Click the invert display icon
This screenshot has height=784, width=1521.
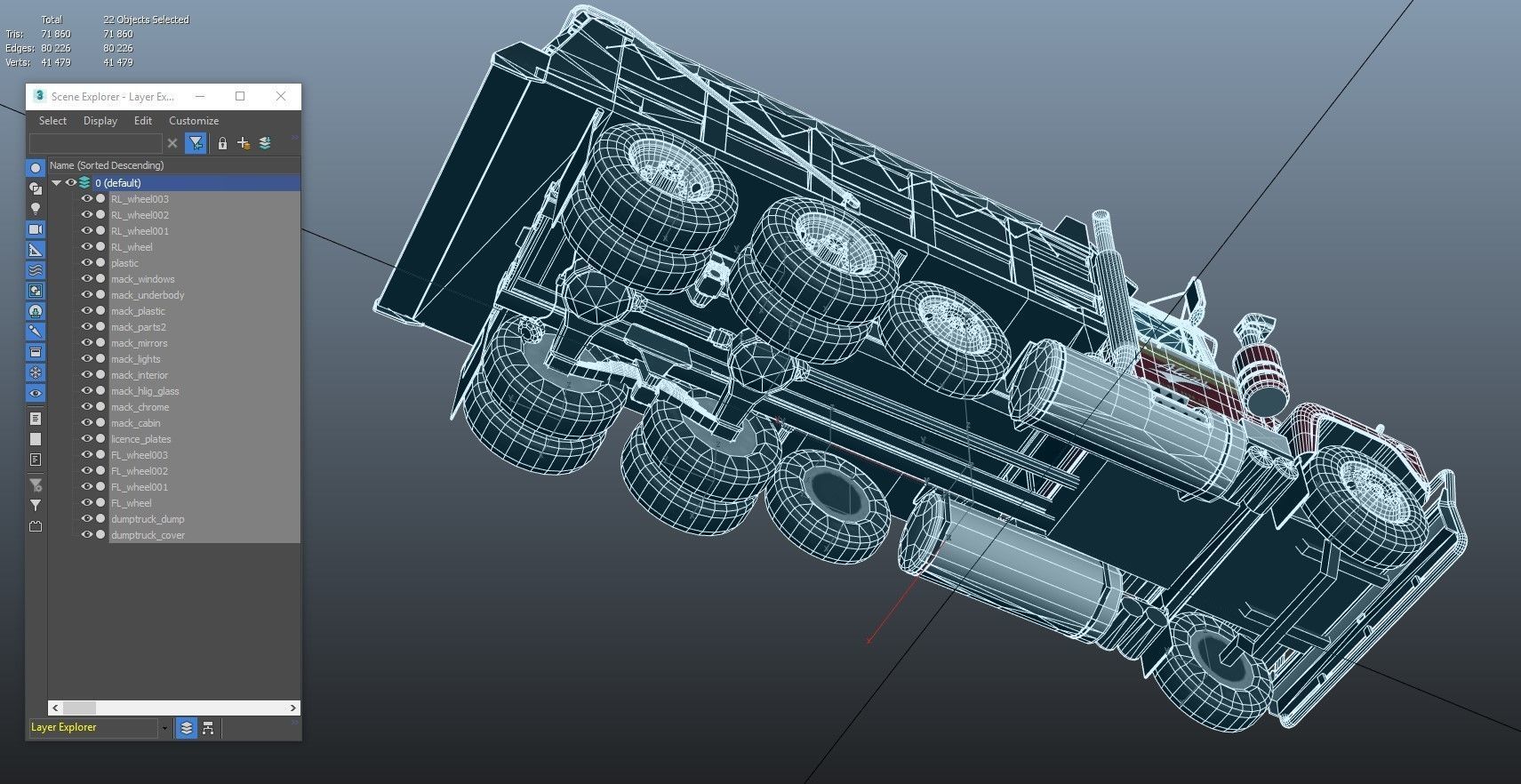36,460
